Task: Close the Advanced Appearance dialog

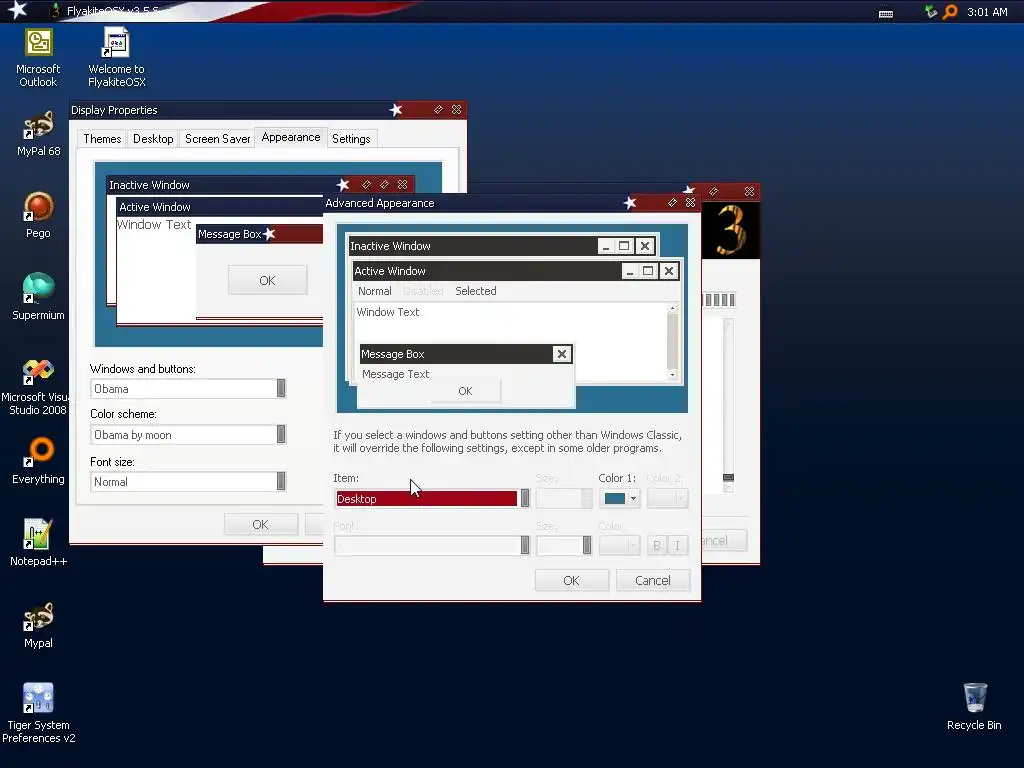Action: (x=690, y=202)
